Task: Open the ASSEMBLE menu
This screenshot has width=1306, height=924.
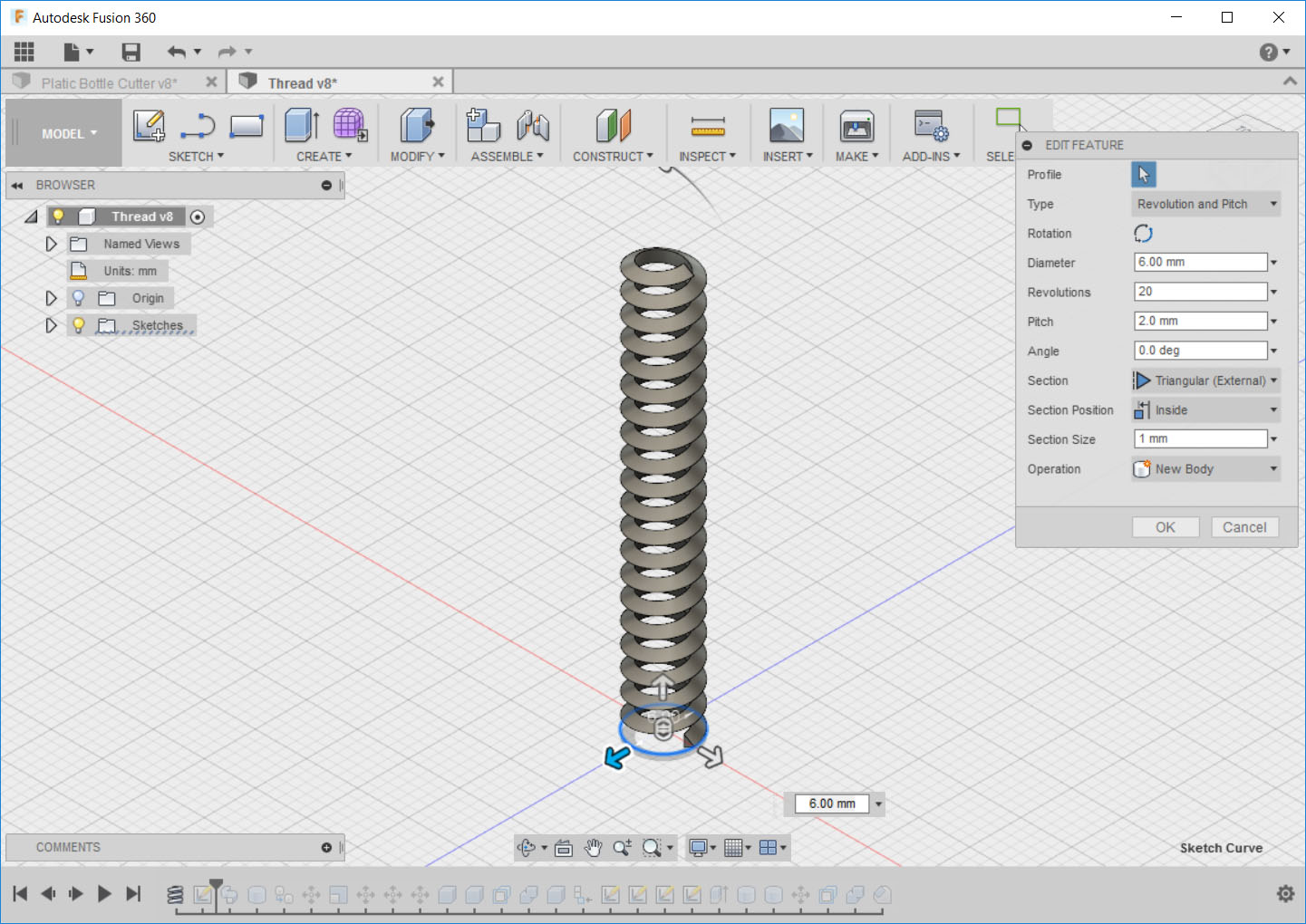Action: [x=508, y=157]
